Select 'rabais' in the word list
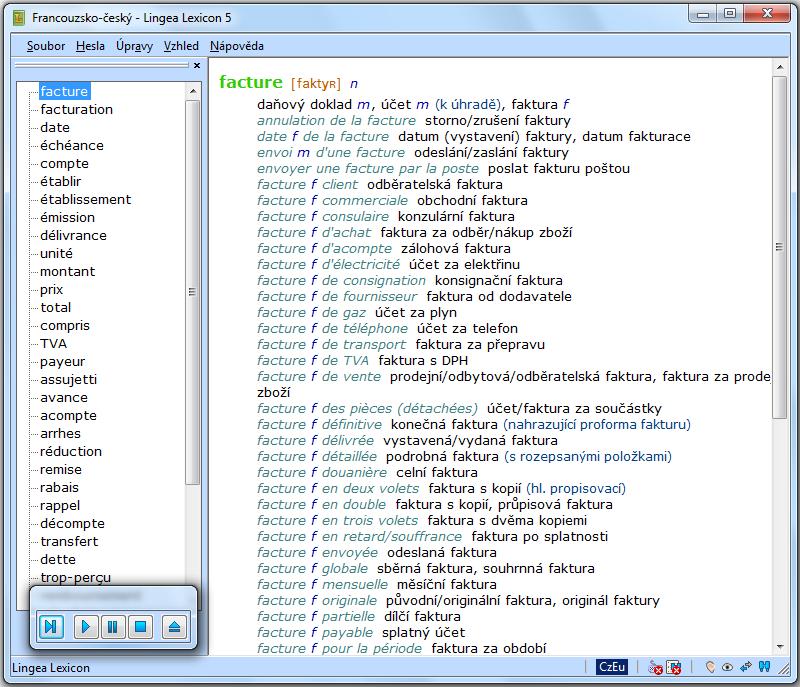The height and width of the screenshot is (687, 800). [x=60, y=488]
